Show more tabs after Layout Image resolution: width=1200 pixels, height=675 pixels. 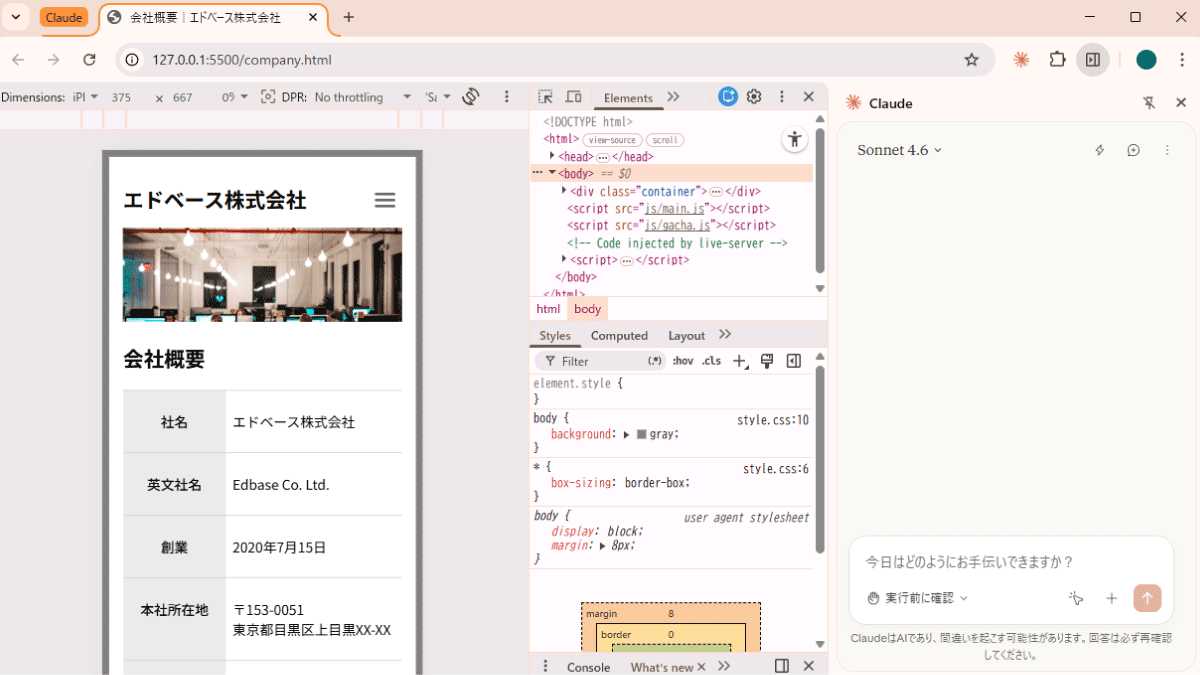coord(725,334)
